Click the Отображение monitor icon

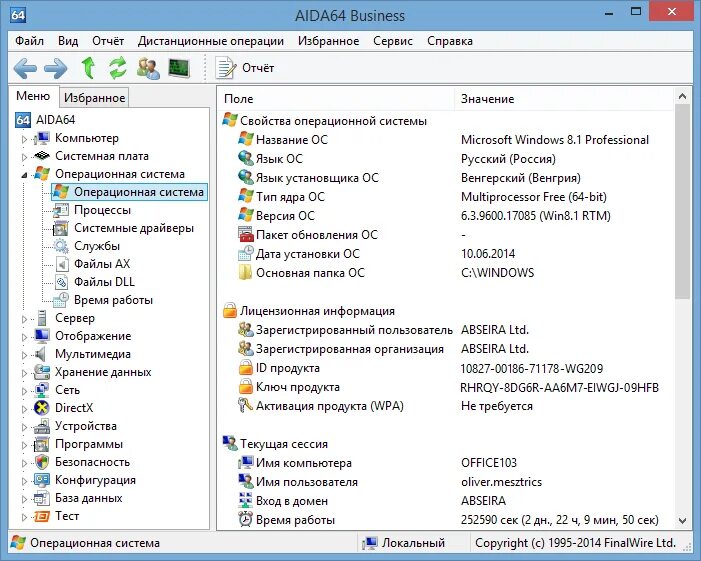click(42, 336)
